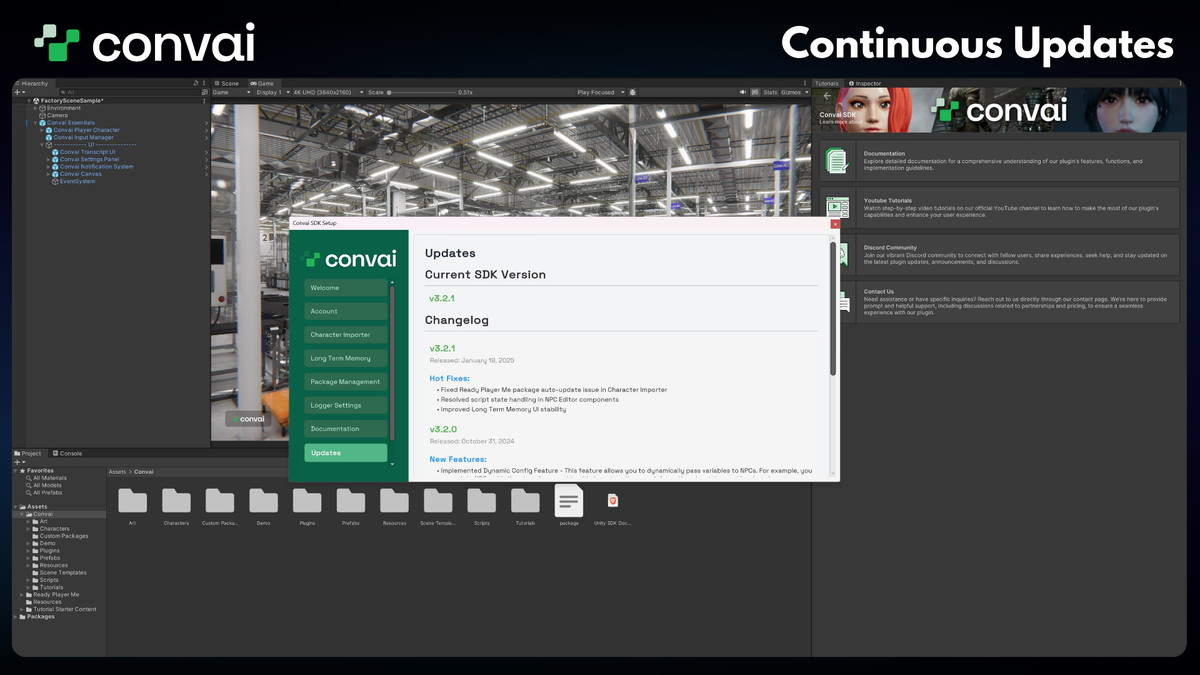Click the SDK Setup sidebar scrollbar
The width and height of the screenshot is (1200, 675).
tap(392, 363)
